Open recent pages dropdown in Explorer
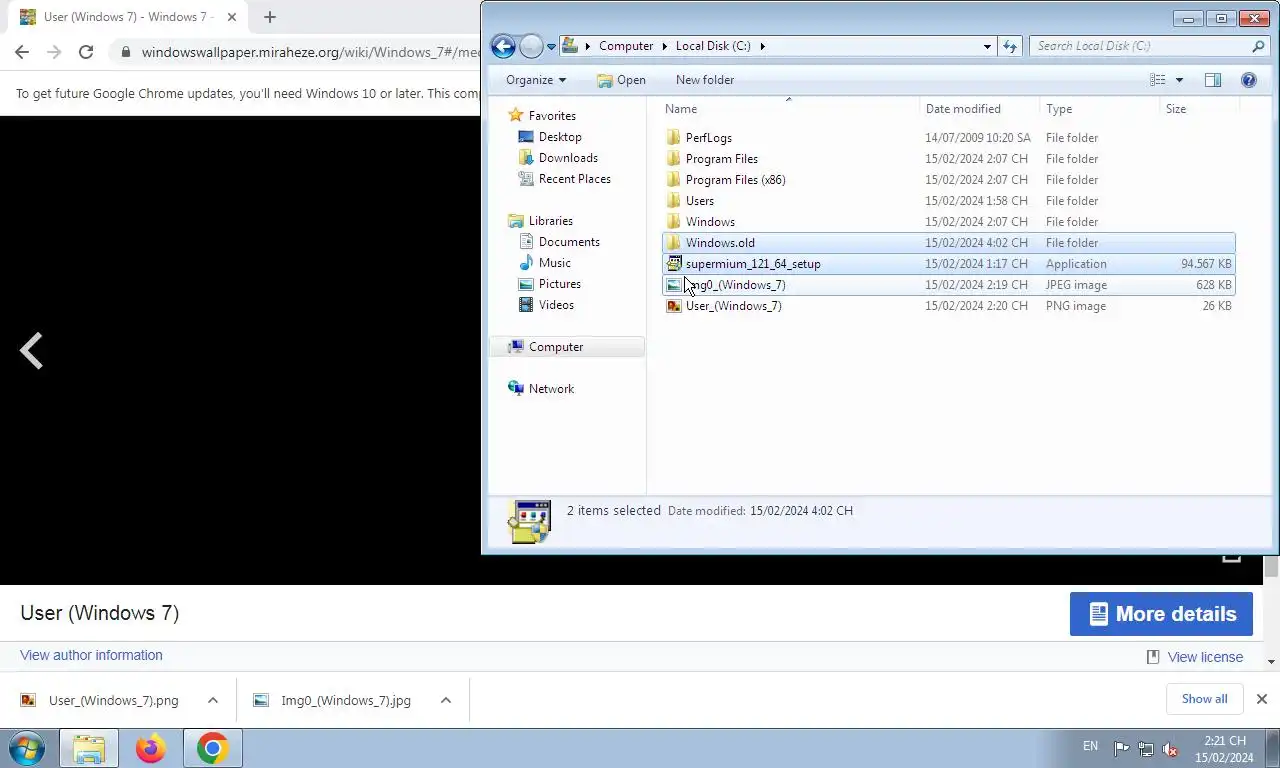1280x768 pixels. pyautogui.click(x=551, y=47)
